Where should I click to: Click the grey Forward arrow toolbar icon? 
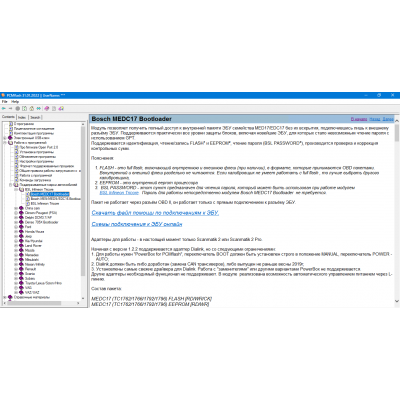[10, 108]
